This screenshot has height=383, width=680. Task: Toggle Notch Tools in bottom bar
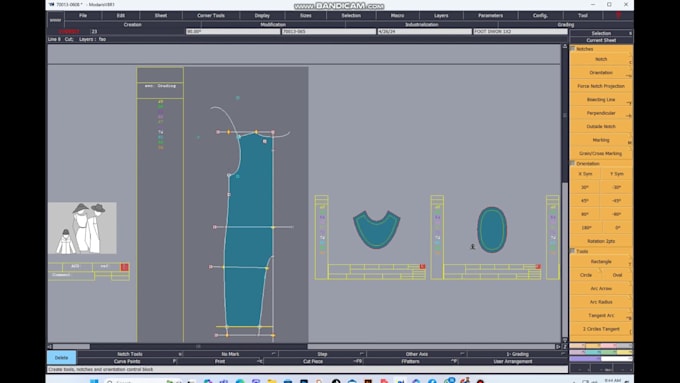pos(130,354)
